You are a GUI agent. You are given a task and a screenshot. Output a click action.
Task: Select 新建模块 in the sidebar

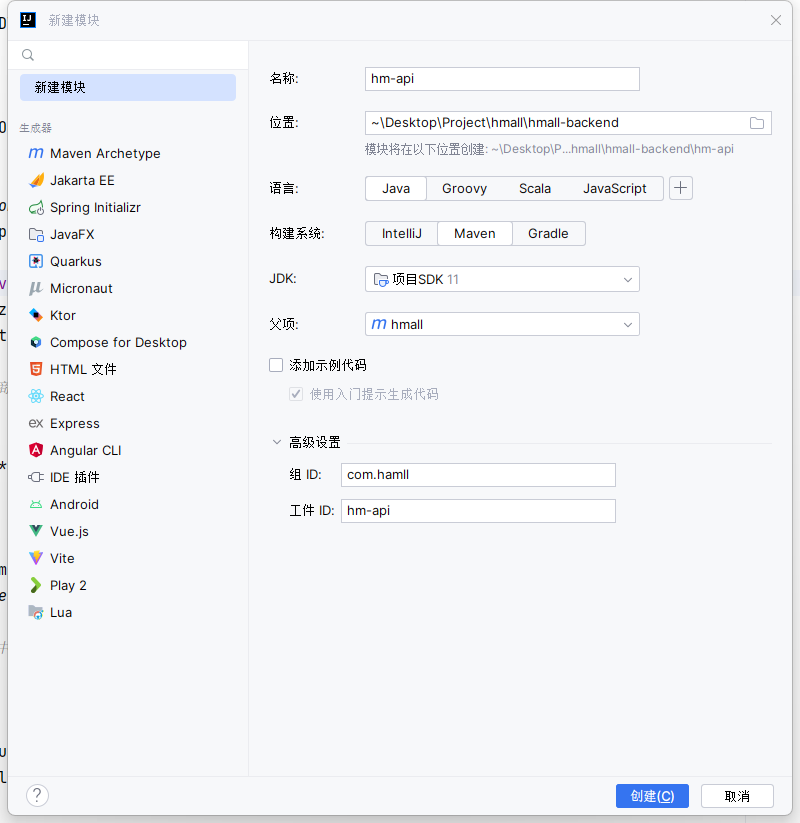click(128, 87)
